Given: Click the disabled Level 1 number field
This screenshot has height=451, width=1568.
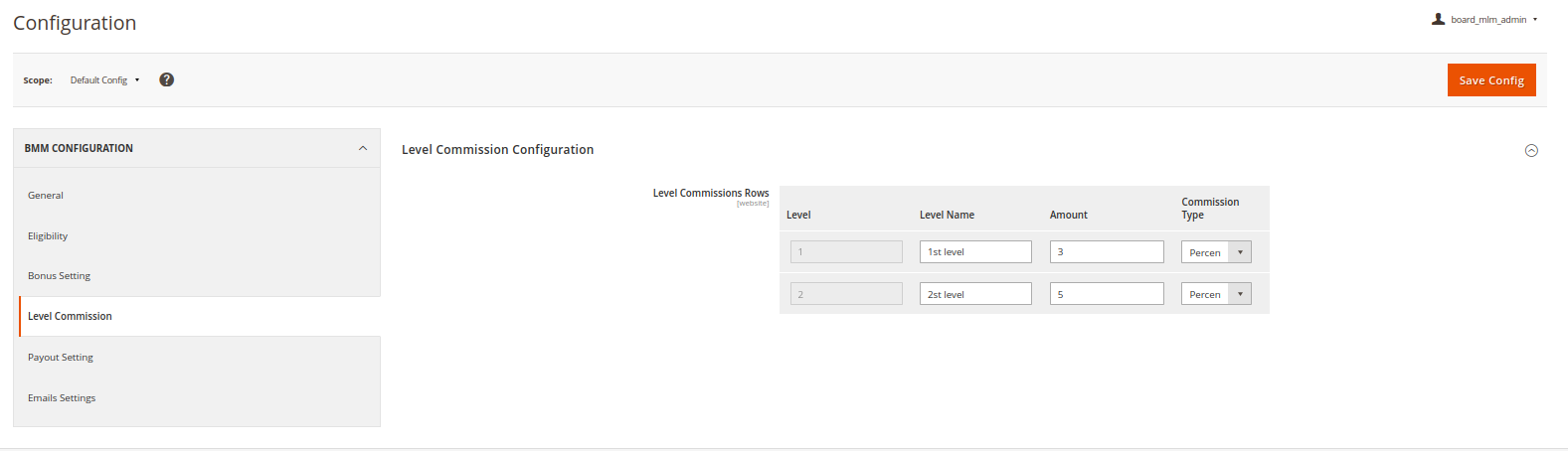Looking at the screenshot, I should point(846,252).
